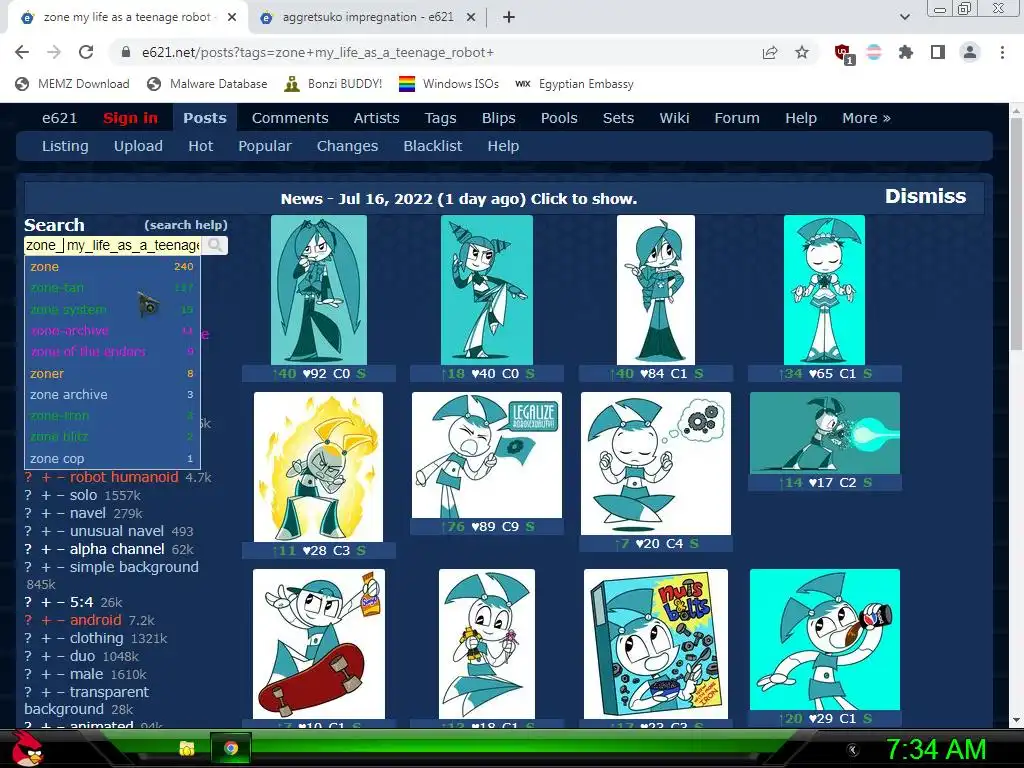The image size is (1024, 768).
Task: Select 'zone archive' autocomplete suggestion
Action: [112, 394]
